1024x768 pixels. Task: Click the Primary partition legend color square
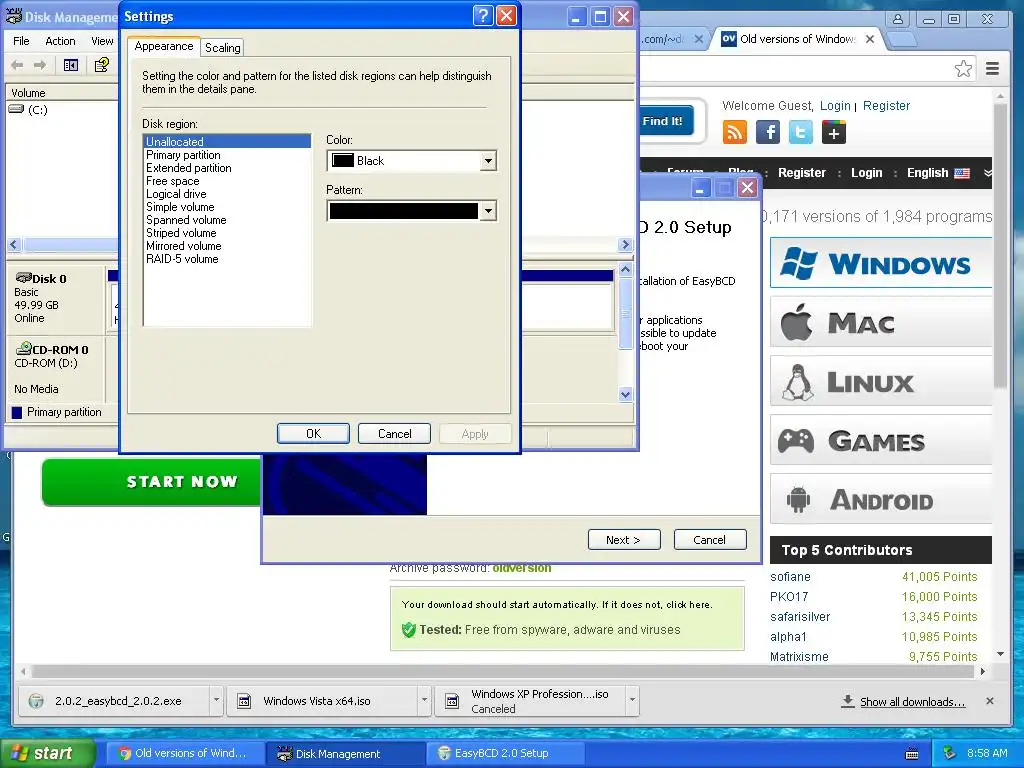pos(17,412)
